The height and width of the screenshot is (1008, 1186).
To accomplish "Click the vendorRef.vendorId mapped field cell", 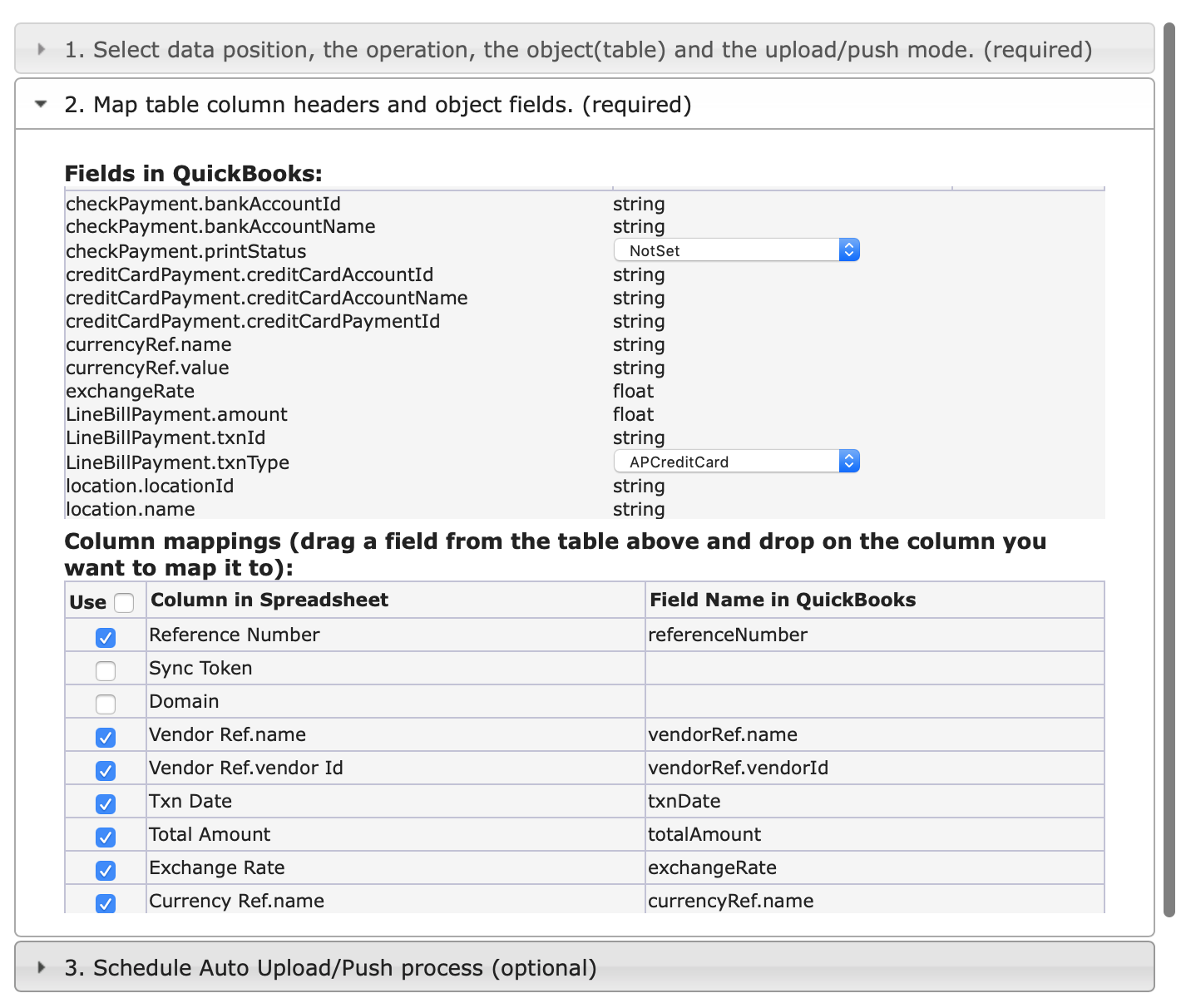I will point(875,768).
